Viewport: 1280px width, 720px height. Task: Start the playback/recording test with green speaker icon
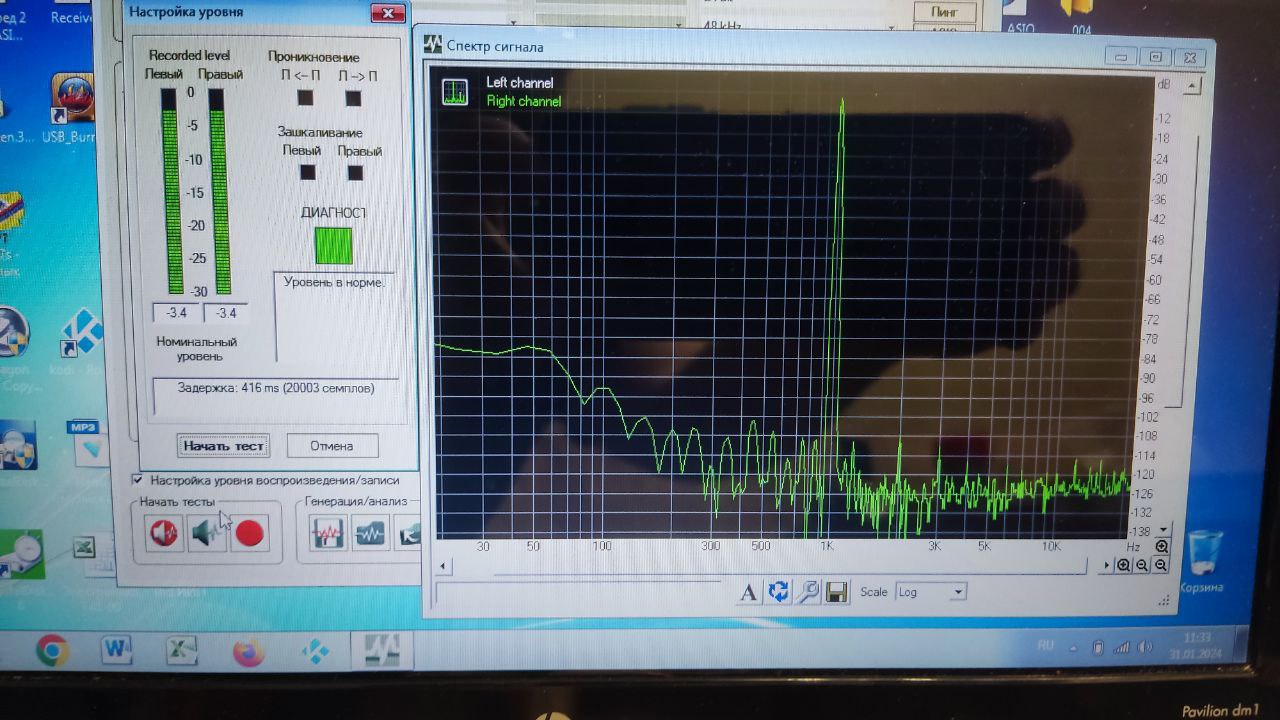tap(207, 533)
